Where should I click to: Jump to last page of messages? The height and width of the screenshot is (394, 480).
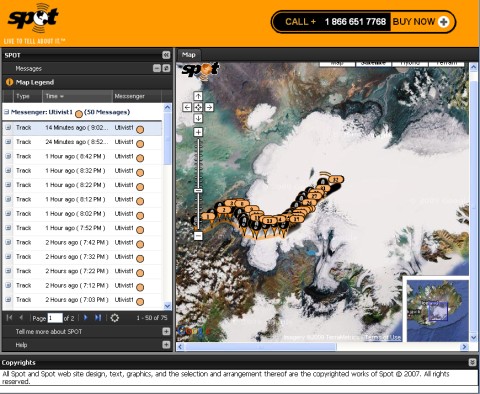tap(98, 318)
